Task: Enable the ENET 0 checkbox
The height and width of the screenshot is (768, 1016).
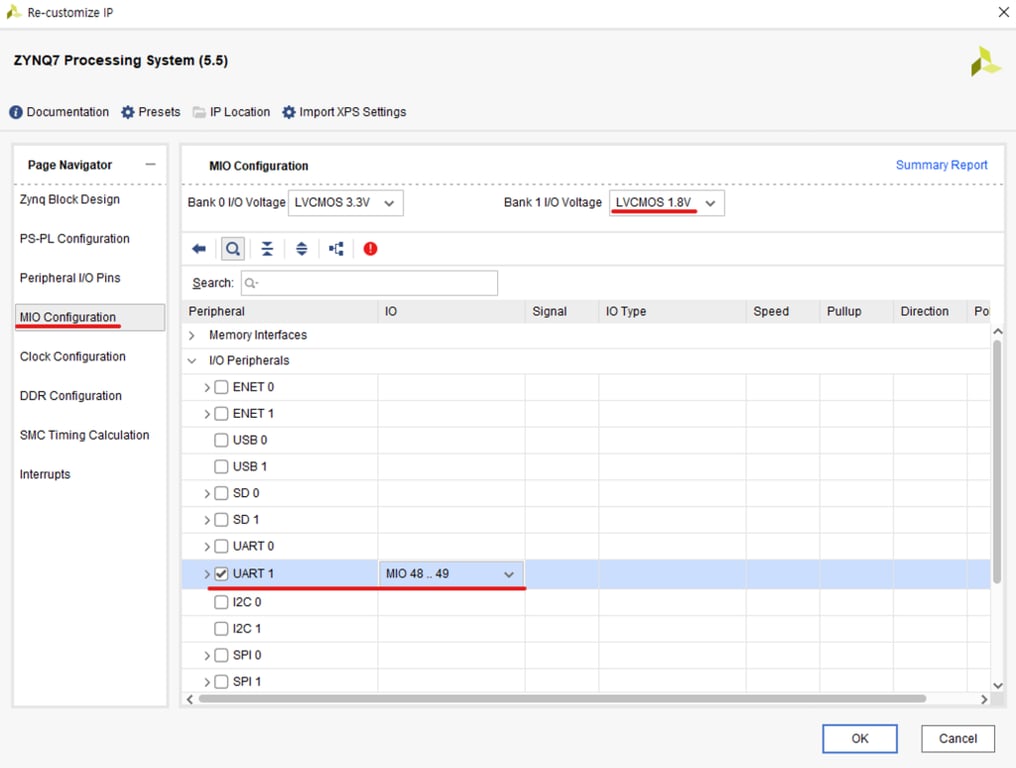Action: pos(221,387)
